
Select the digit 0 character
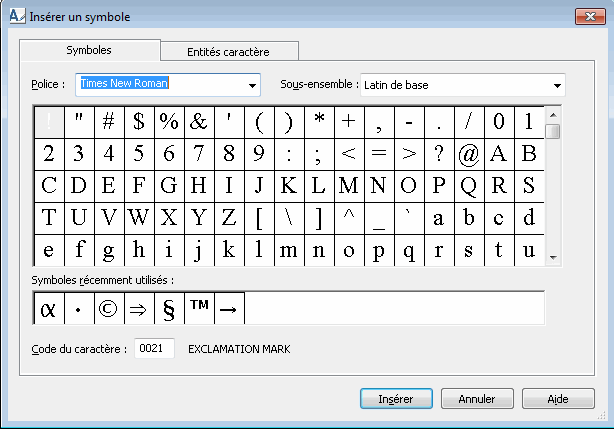pyautogui.click(x=499, y=122)
